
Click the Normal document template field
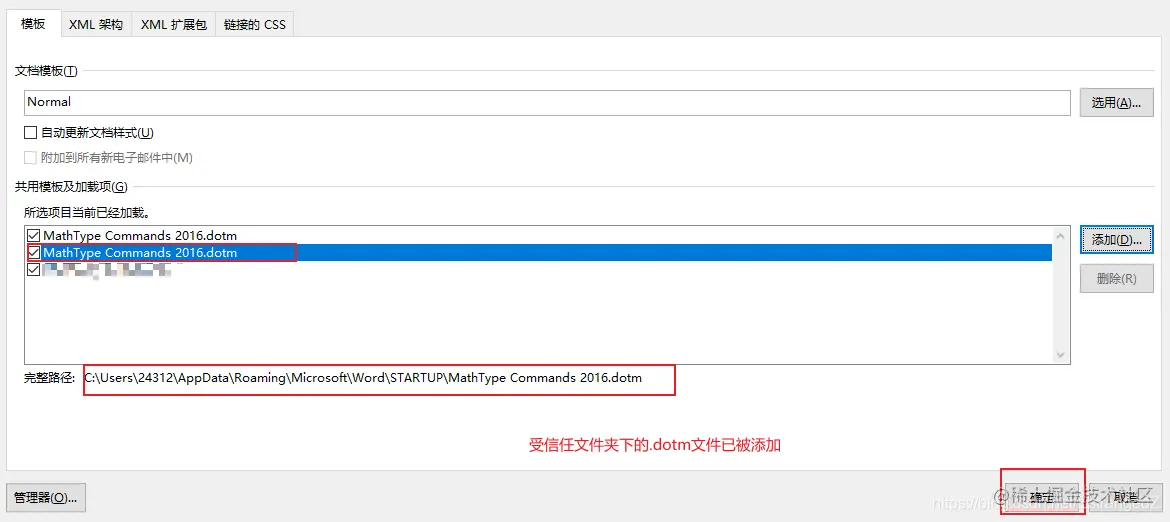coord(547,102)
